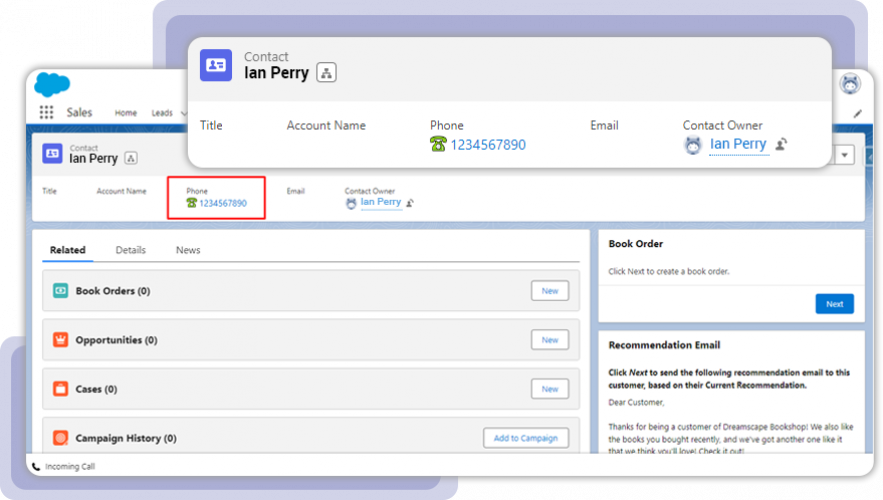The height and width of the screenshot is (500, 883).
Task: Click New in the Opportunities list
Action: [550, 340]
